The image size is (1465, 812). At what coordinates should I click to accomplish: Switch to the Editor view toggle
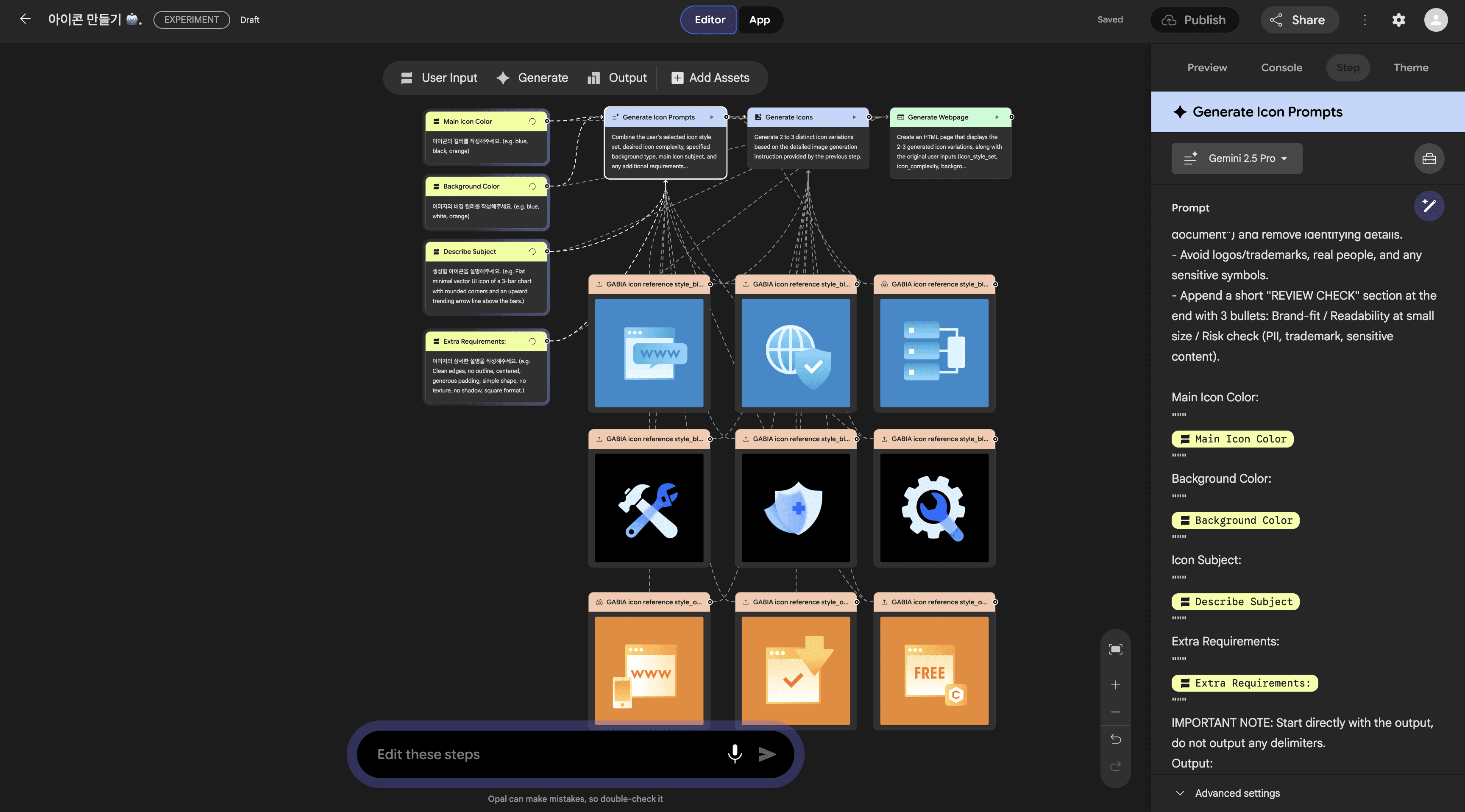(x=709, y=20)
